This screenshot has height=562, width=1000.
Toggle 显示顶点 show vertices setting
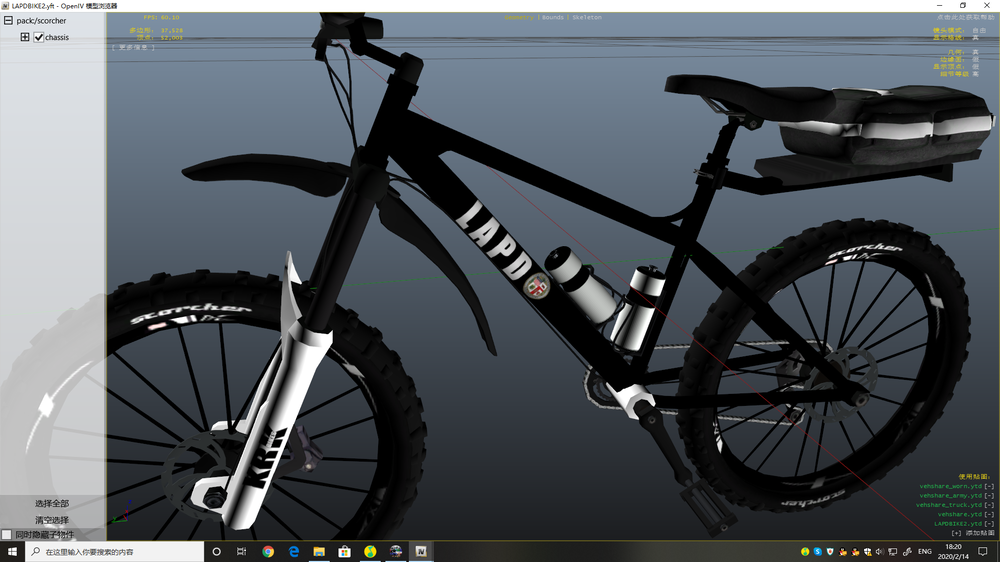point(975,66)
